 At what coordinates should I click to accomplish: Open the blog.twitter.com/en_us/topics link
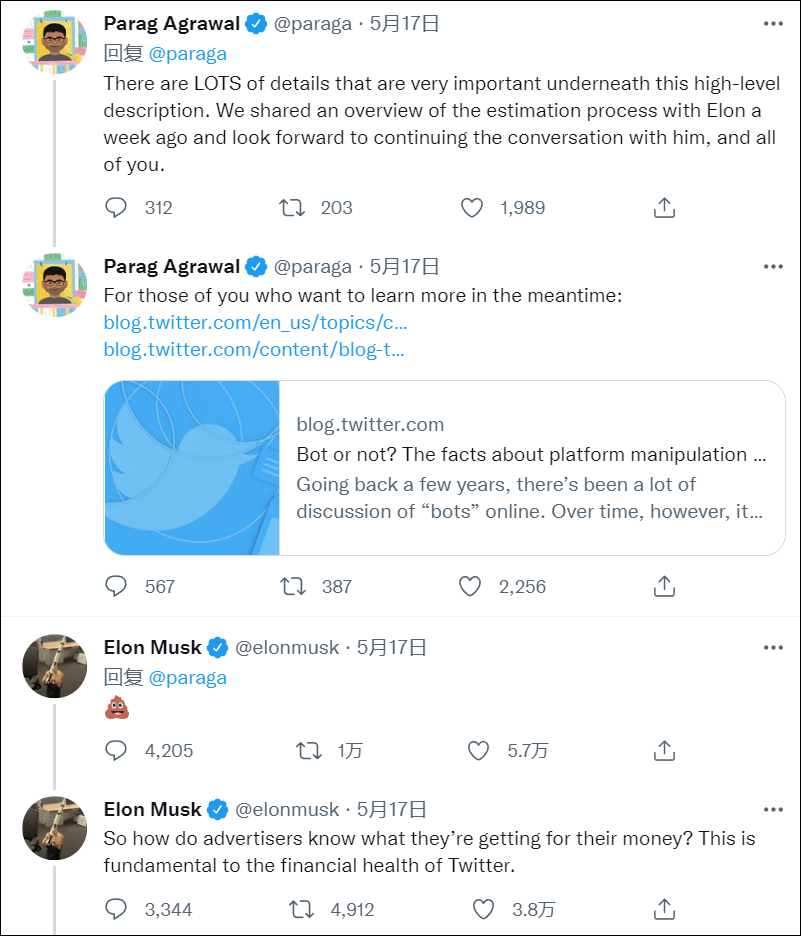click(255, 323)
